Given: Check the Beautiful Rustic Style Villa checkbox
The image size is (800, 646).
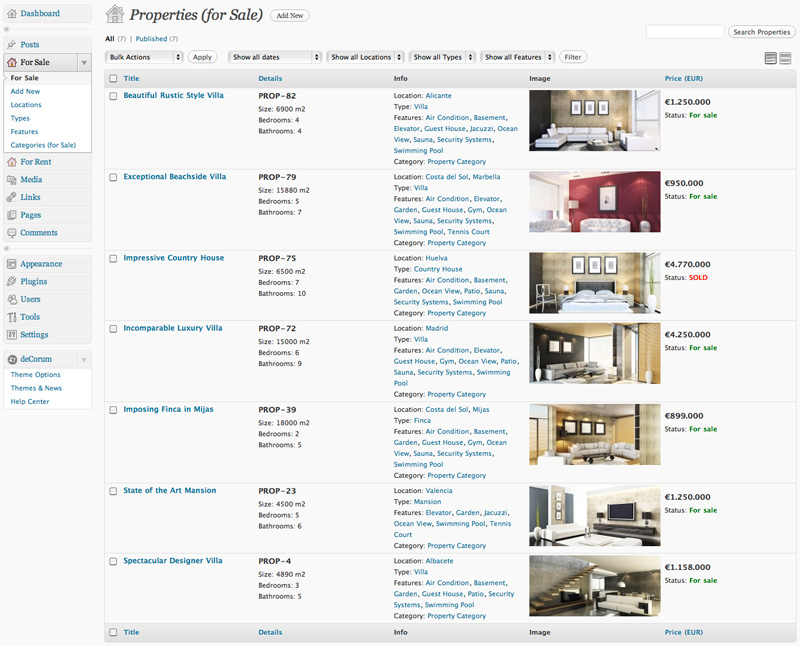Looking at the screenshot, I should 113,96.
